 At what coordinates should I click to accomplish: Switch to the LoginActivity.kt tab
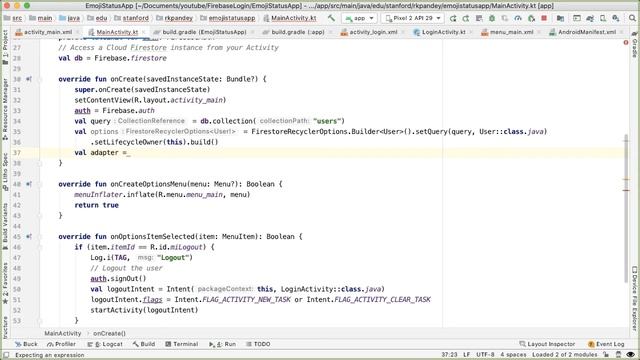tap(444, 32)
